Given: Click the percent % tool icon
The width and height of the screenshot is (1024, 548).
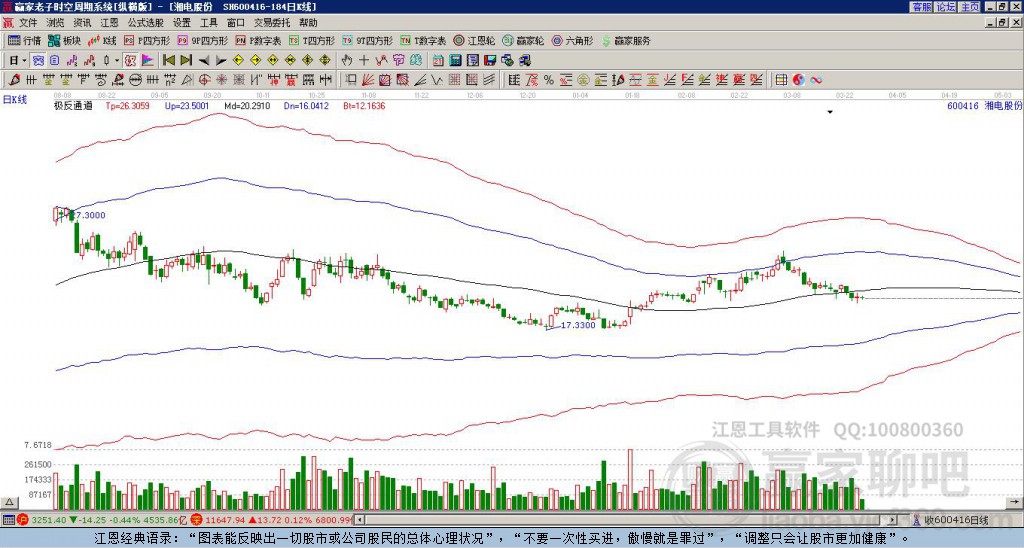Looking at the screenshot, I should pyautogui.click(x=549, y=80).
